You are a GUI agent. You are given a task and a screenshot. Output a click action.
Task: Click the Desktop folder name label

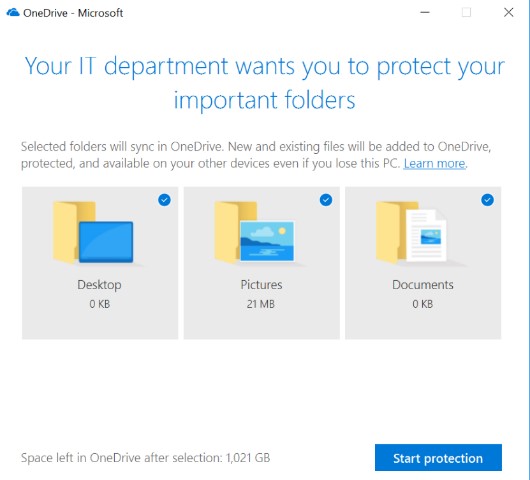point(99,285)
